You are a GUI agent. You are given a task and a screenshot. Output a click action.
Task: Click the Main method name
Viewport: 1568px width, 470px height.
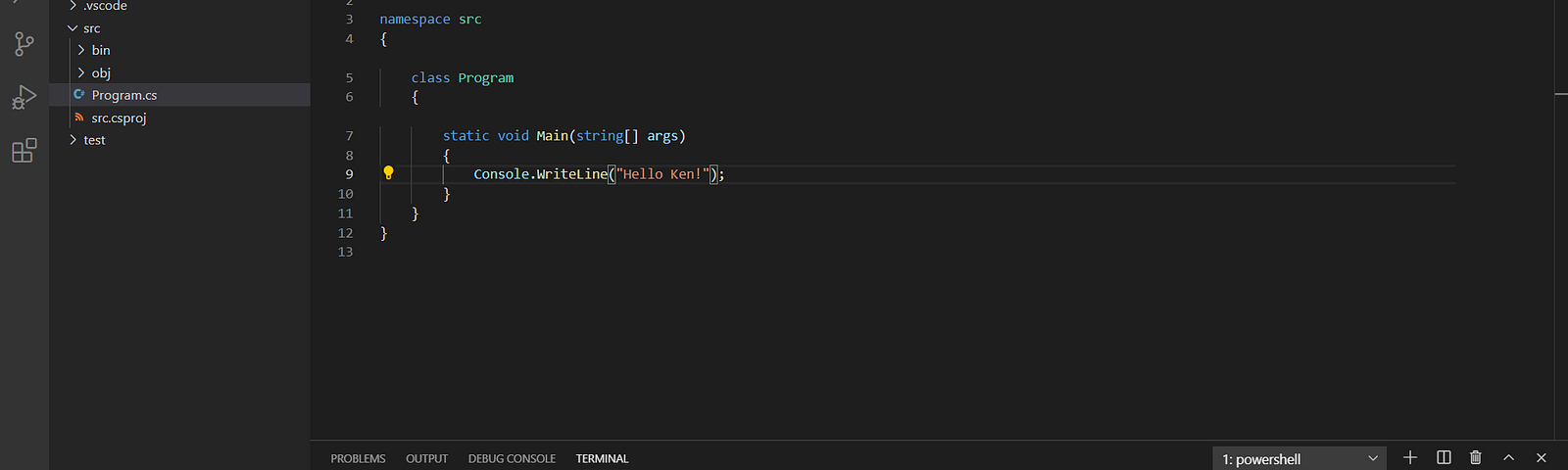coord(552,136)
